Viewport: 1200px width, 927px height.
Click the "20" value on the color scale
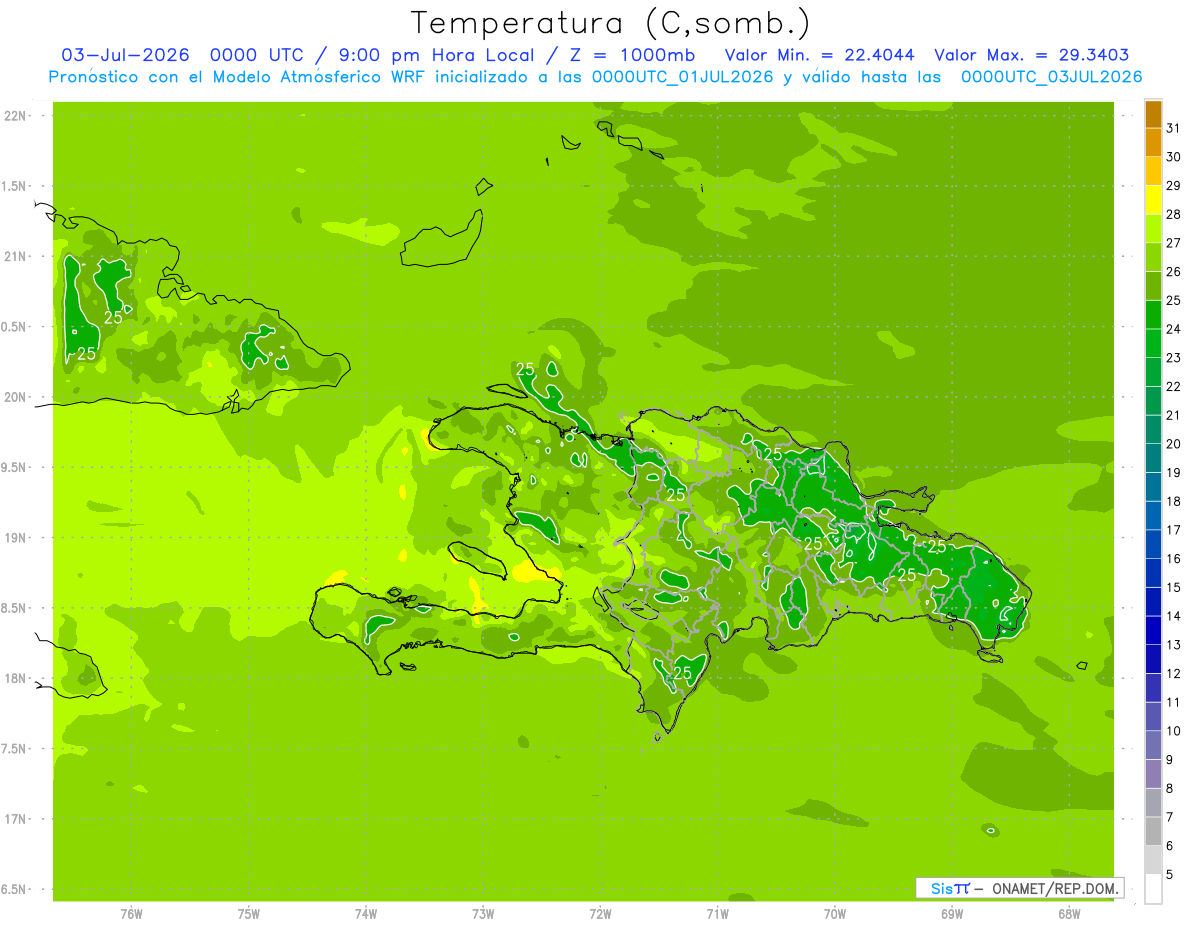click(x=1174, y=444)
